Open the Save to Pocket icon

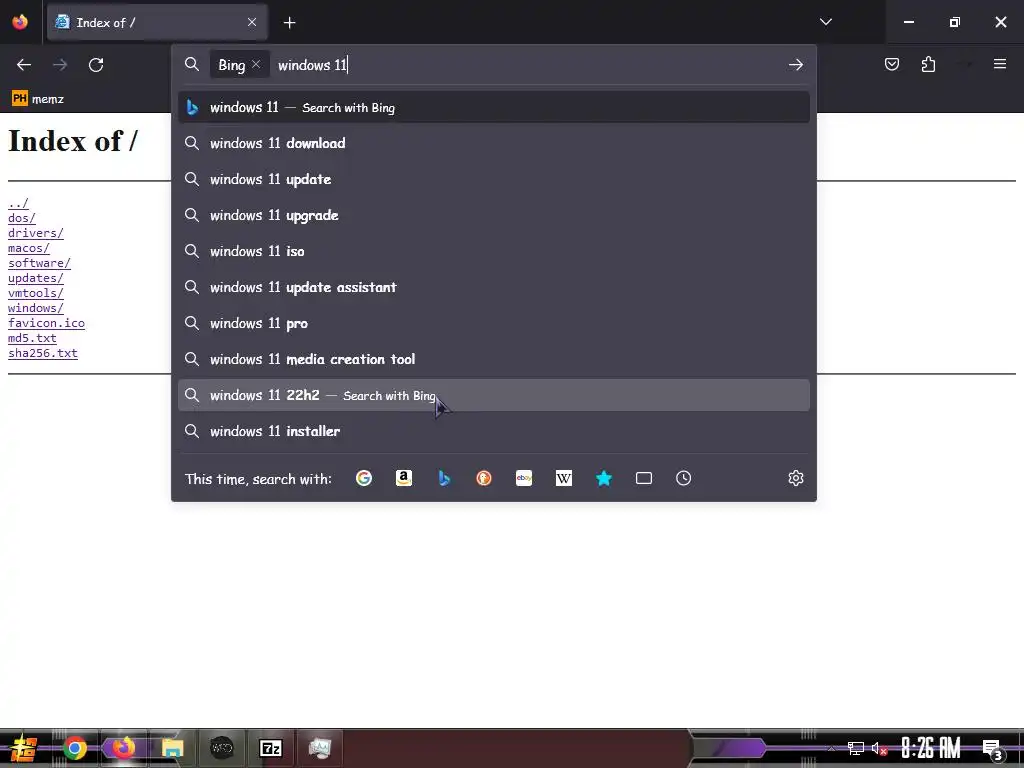(x=891, y=64)
